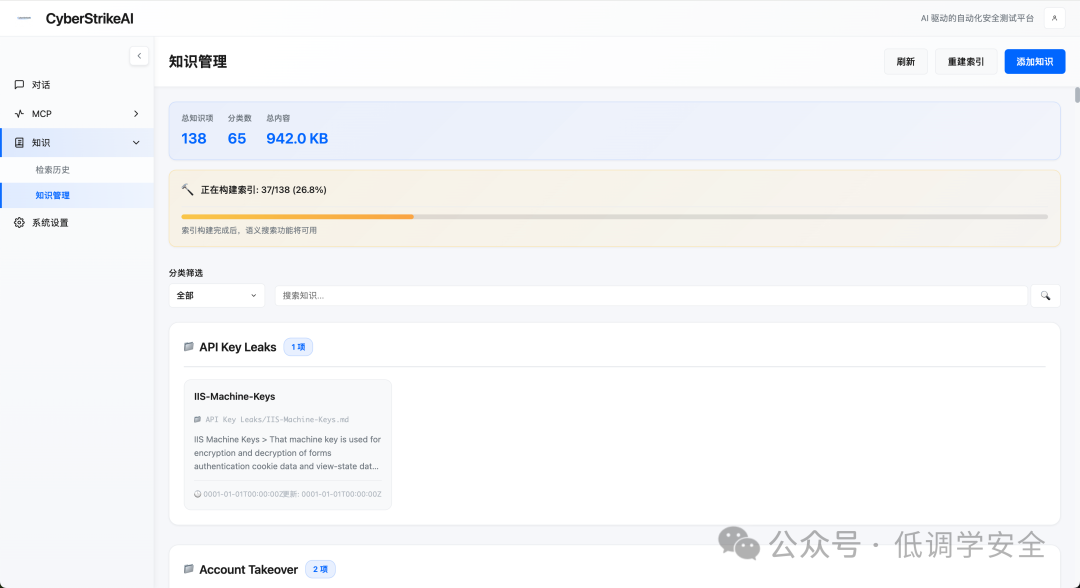Viewport: 1080px width, 588px height.
Task: Click the magnifier search button
Action: pos(1046,295)
